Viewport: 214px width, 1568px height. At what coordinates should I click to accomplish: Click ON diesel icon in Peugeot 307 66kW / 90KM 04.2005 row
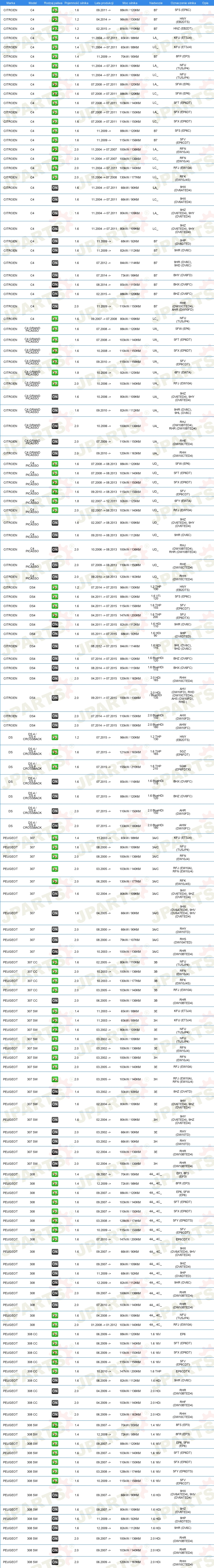click(x=55, y=913)
